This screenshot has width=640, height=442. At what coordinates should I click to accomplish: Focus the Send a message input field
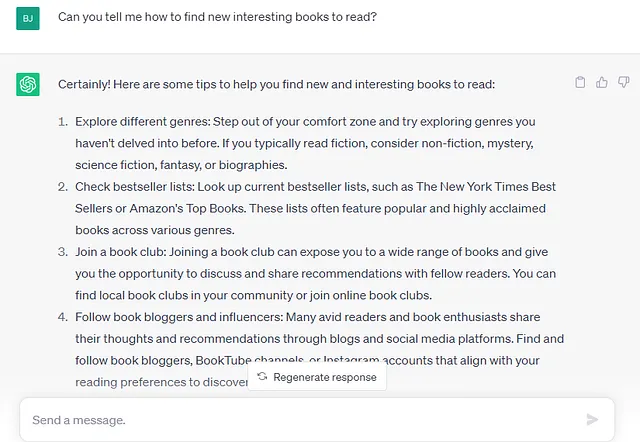[x=302, y=420]
